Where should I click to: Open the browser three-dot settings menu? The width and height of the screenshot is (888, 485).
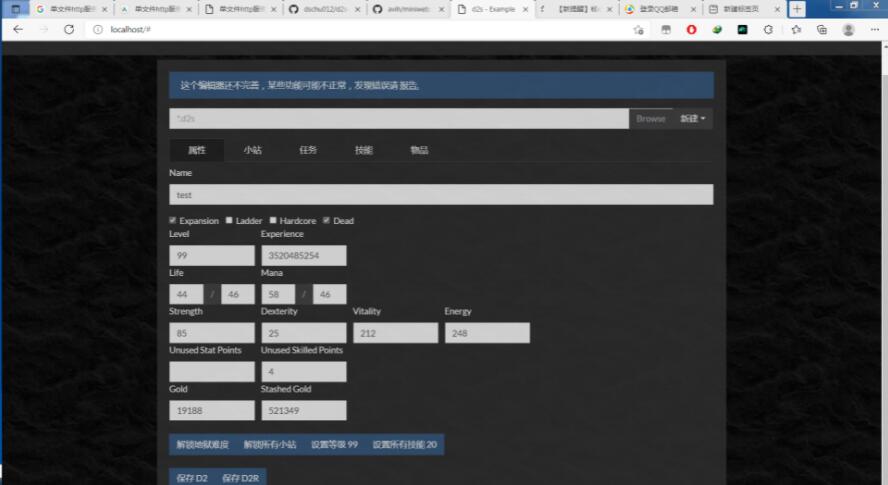coord(875,29)
